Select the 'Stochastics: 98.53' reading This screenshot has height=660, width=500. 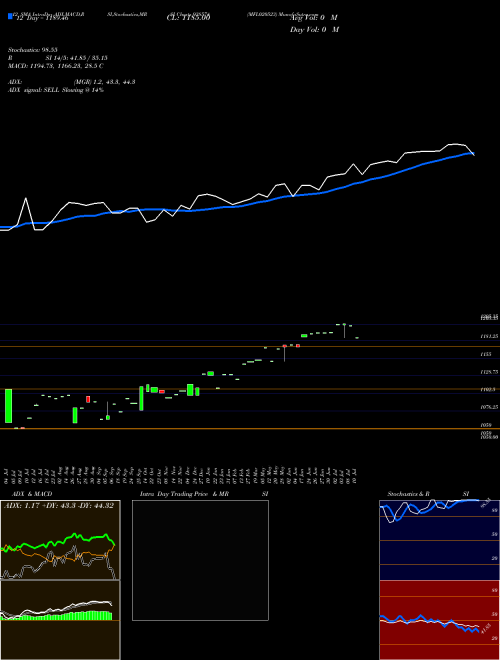click(33, 50)
